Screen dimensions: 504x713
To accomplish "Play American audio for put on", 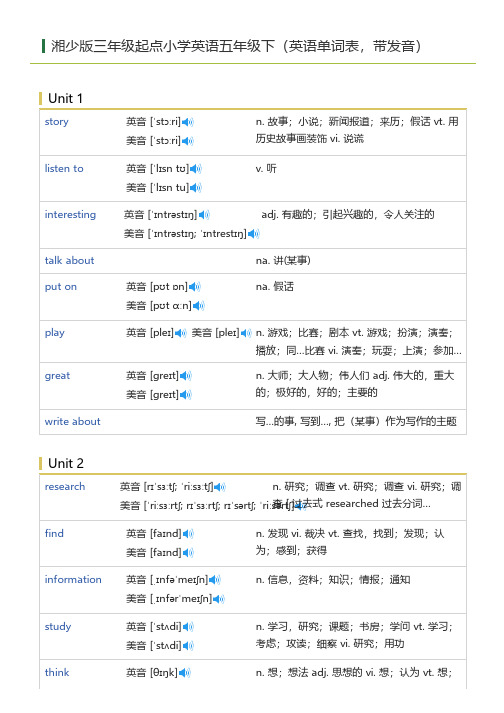I will (x=199, y=306).
